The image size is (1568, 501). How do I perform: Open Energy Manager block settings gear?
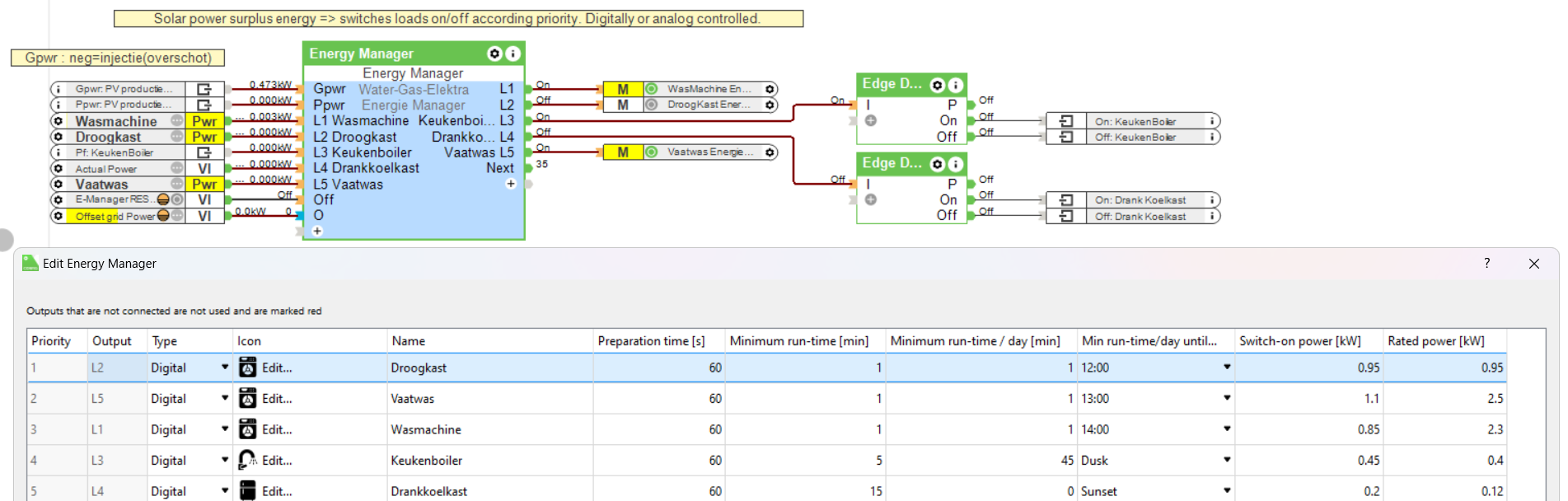(494, 54)
